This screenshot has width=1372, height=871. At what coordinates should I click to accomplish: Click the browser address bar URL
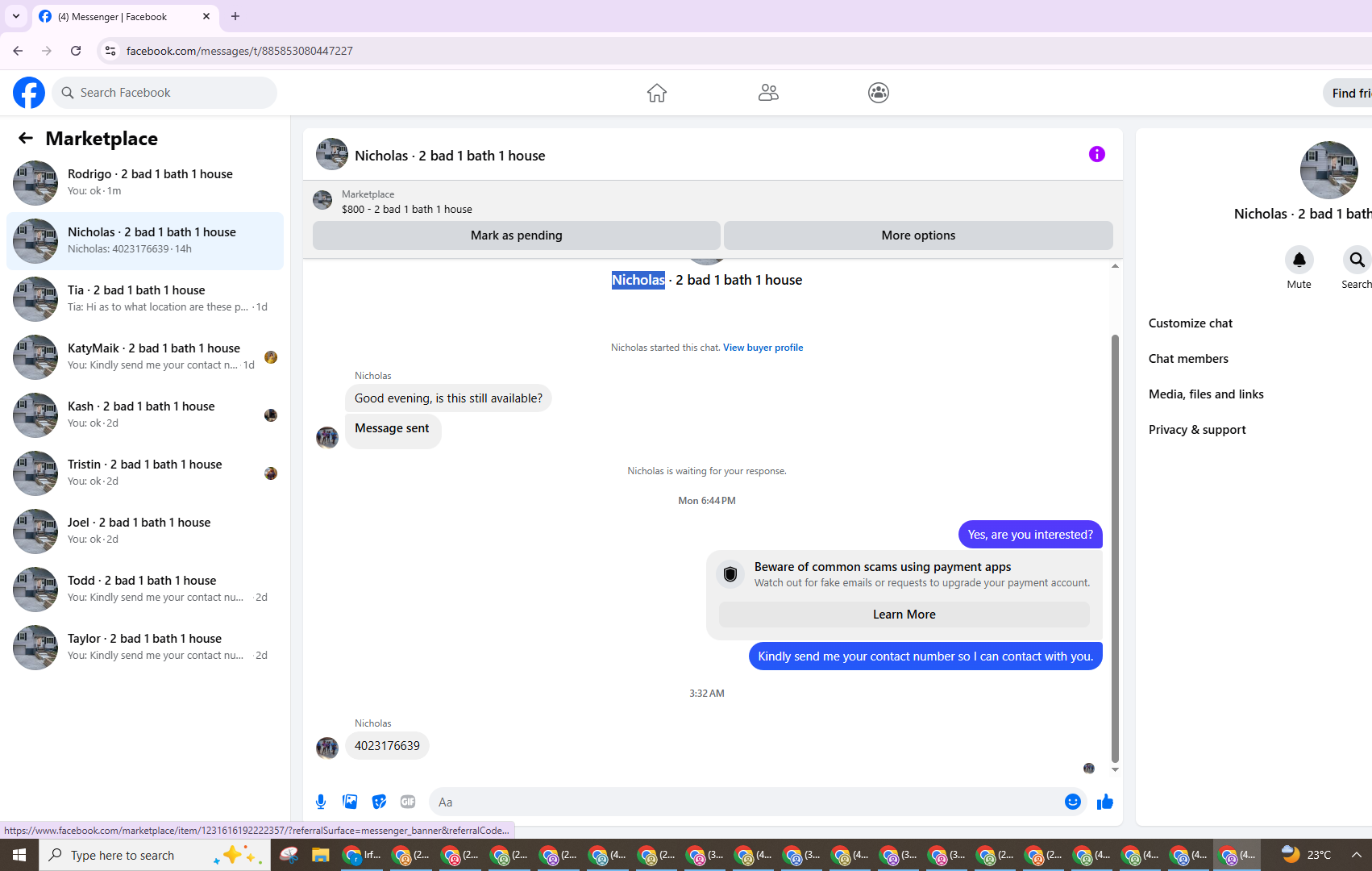click(x=239, y=51)
